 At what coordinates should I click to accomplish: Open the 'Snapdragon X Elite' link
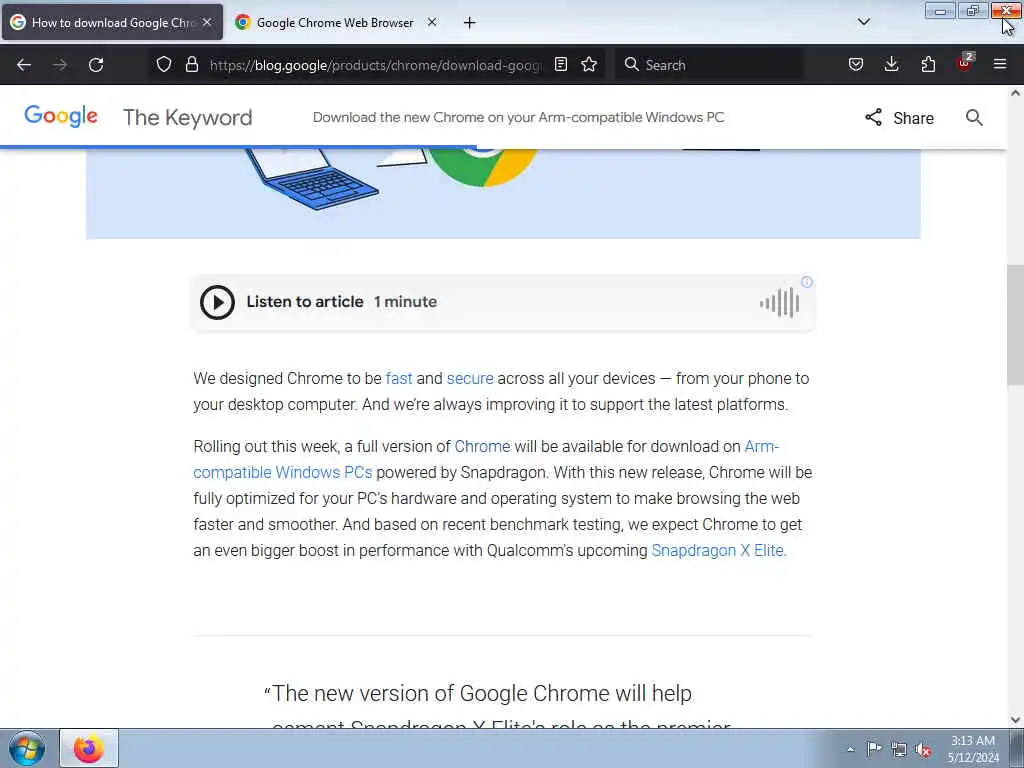[x=719, y=551]
